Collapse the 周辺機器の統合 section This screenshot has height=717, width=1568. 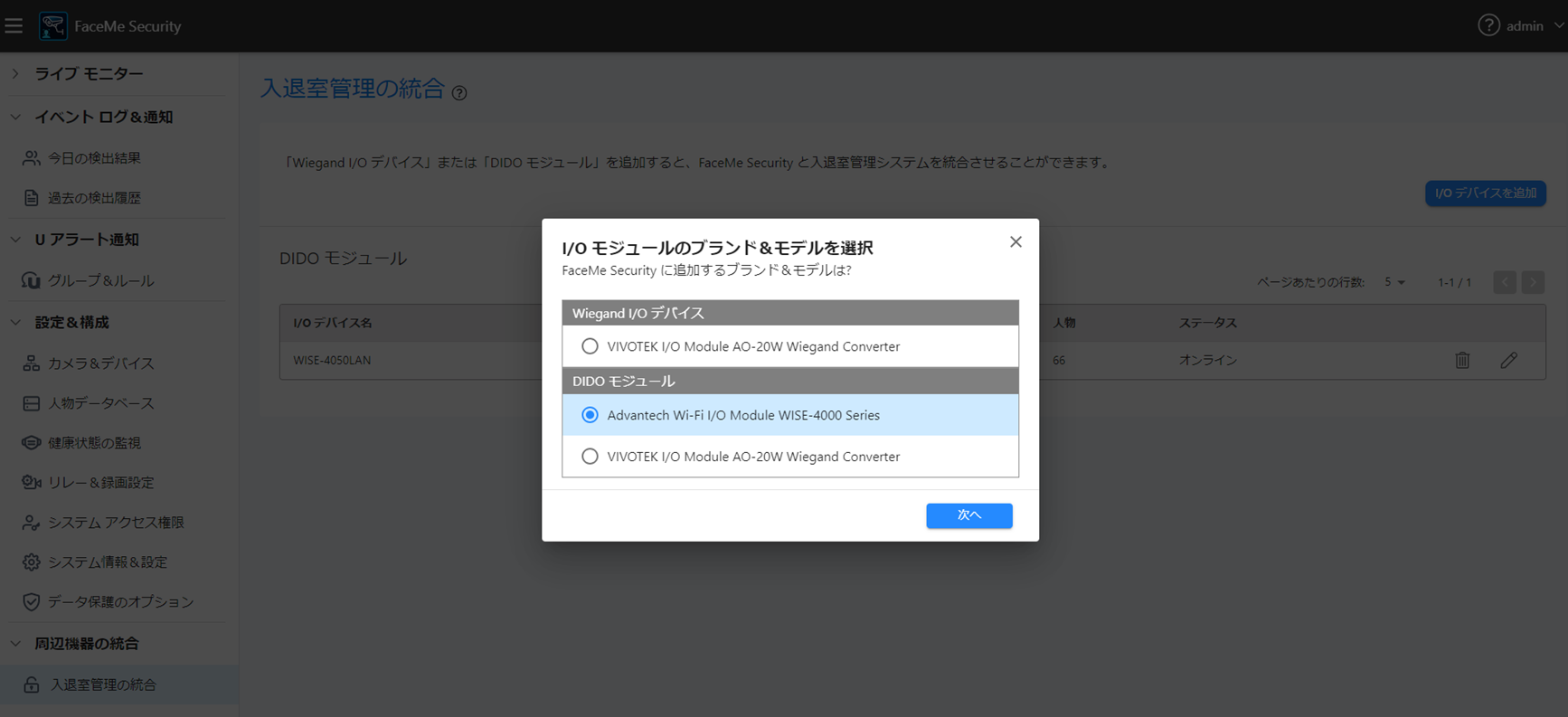(x=15, y=644)
